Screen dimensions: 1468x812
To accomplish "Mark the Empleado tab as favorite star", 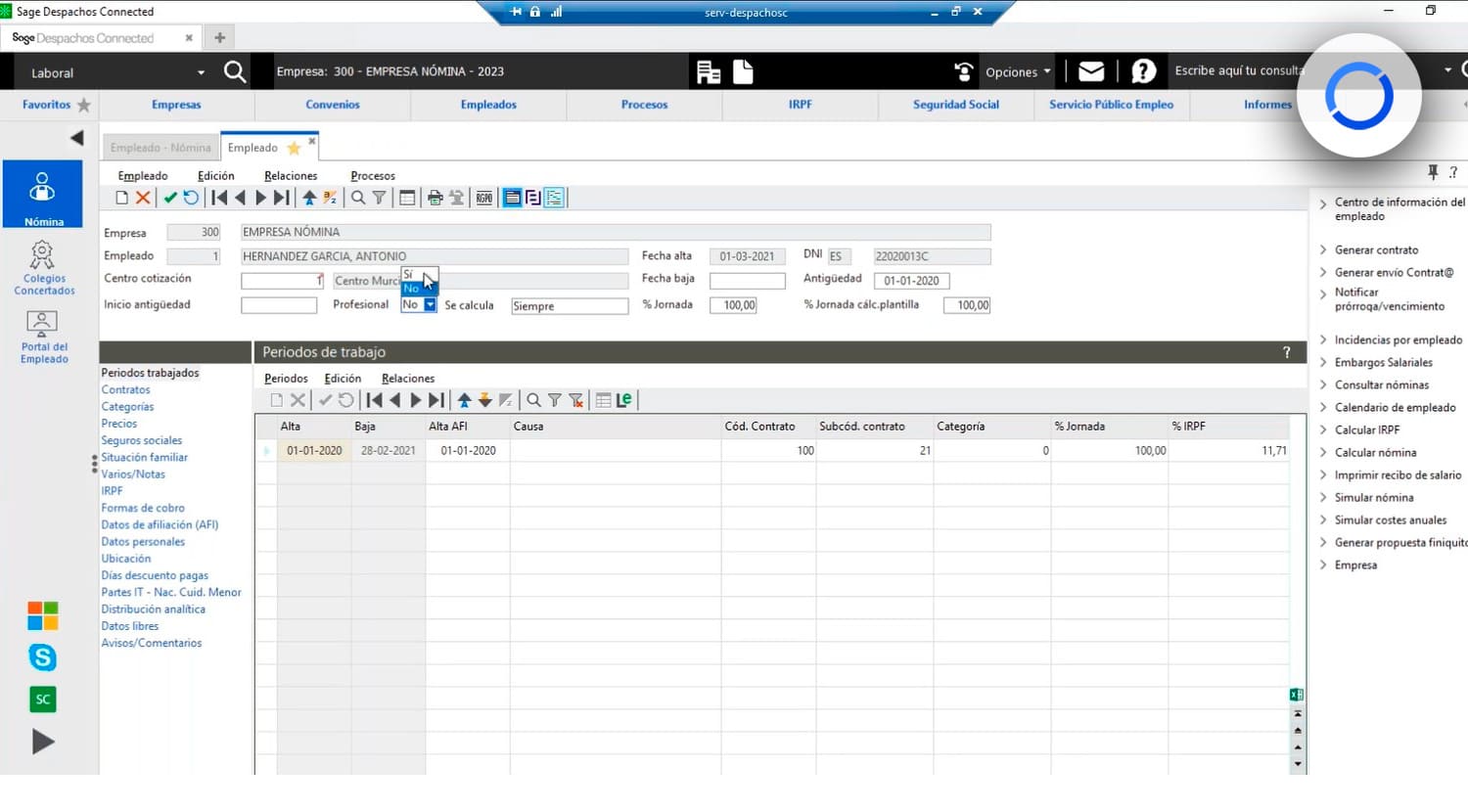I will click(x=294, y=148).
